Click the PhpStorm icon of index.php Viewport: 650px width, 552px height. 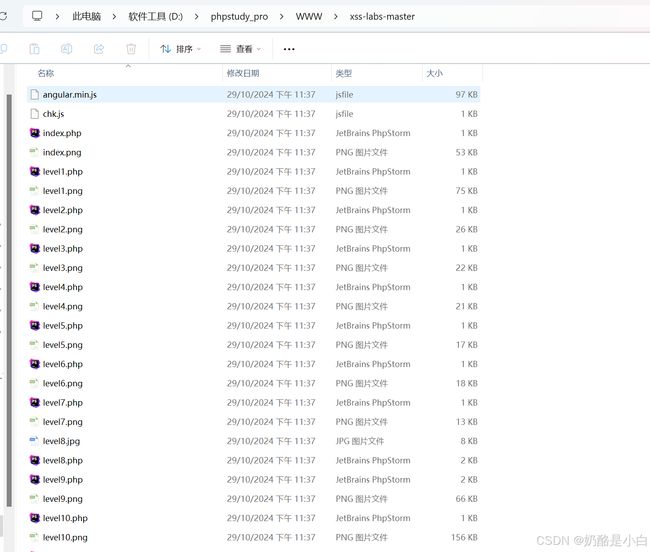point(35,133)
